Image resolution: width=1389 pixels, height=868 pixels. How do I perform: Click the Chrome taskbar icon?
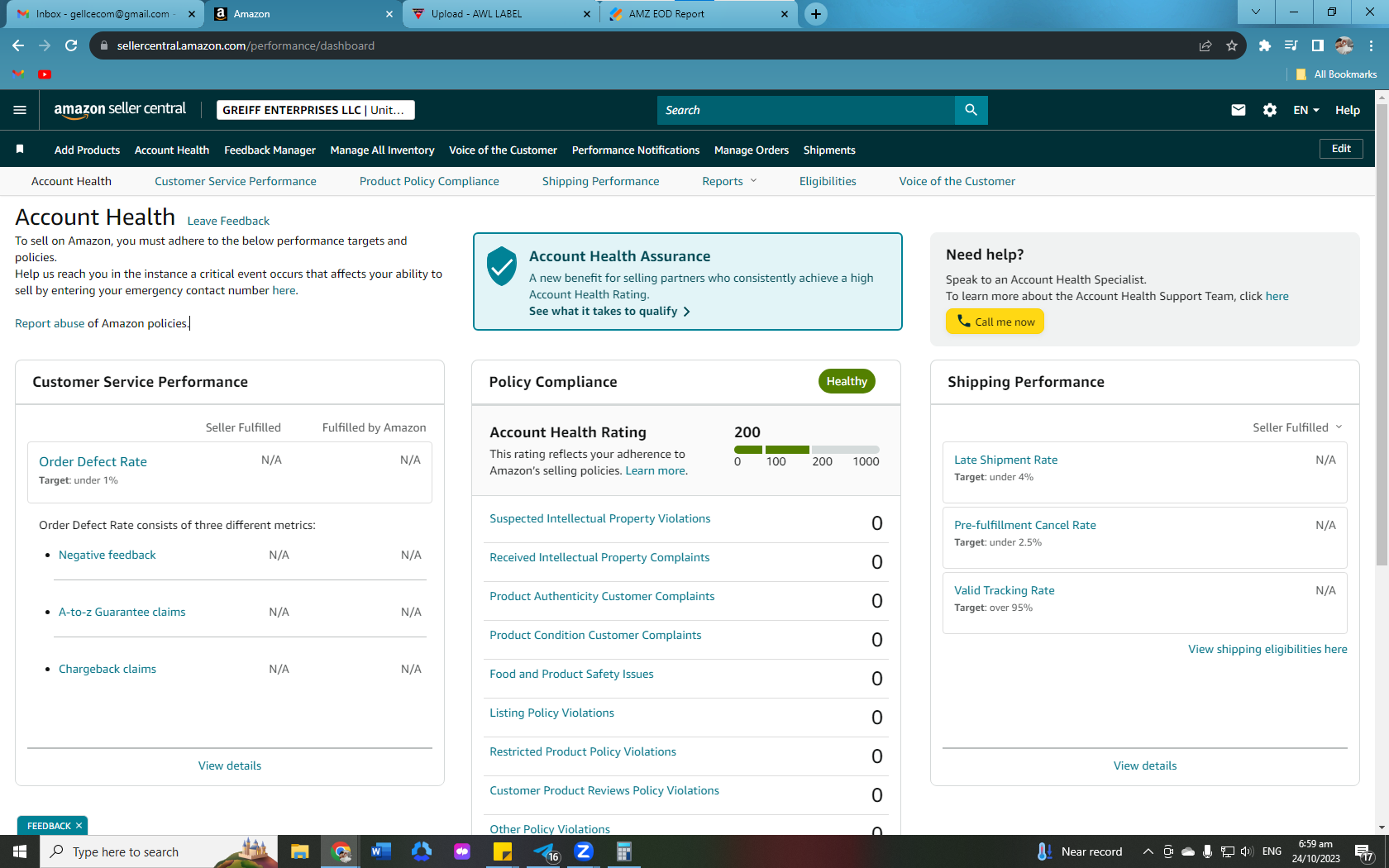[x=341, y=851]
